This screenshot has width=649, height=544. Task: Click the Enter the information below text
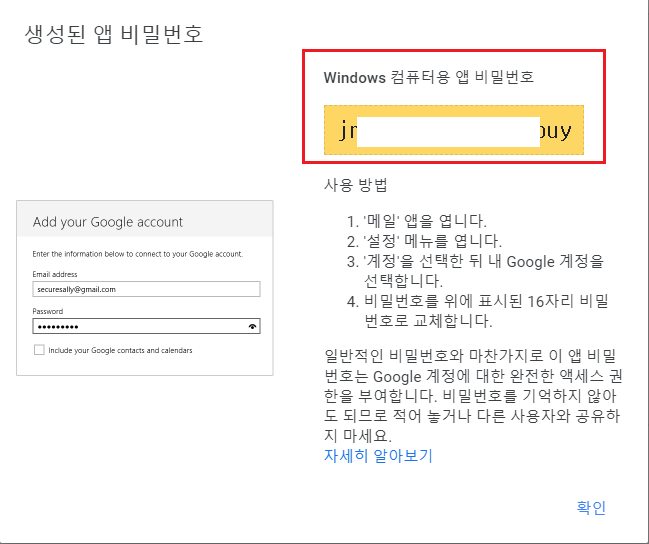click(138, 254)
